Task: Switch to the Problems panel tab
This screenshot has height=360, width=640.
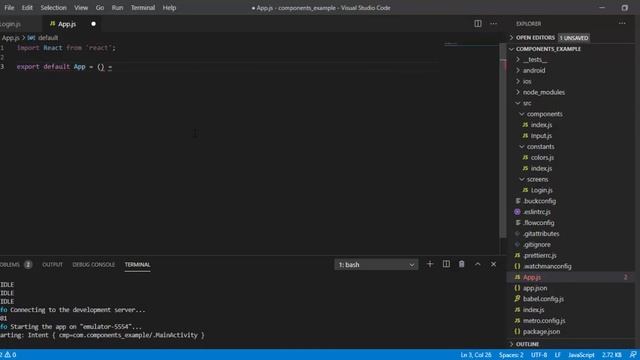Action: 16,264
